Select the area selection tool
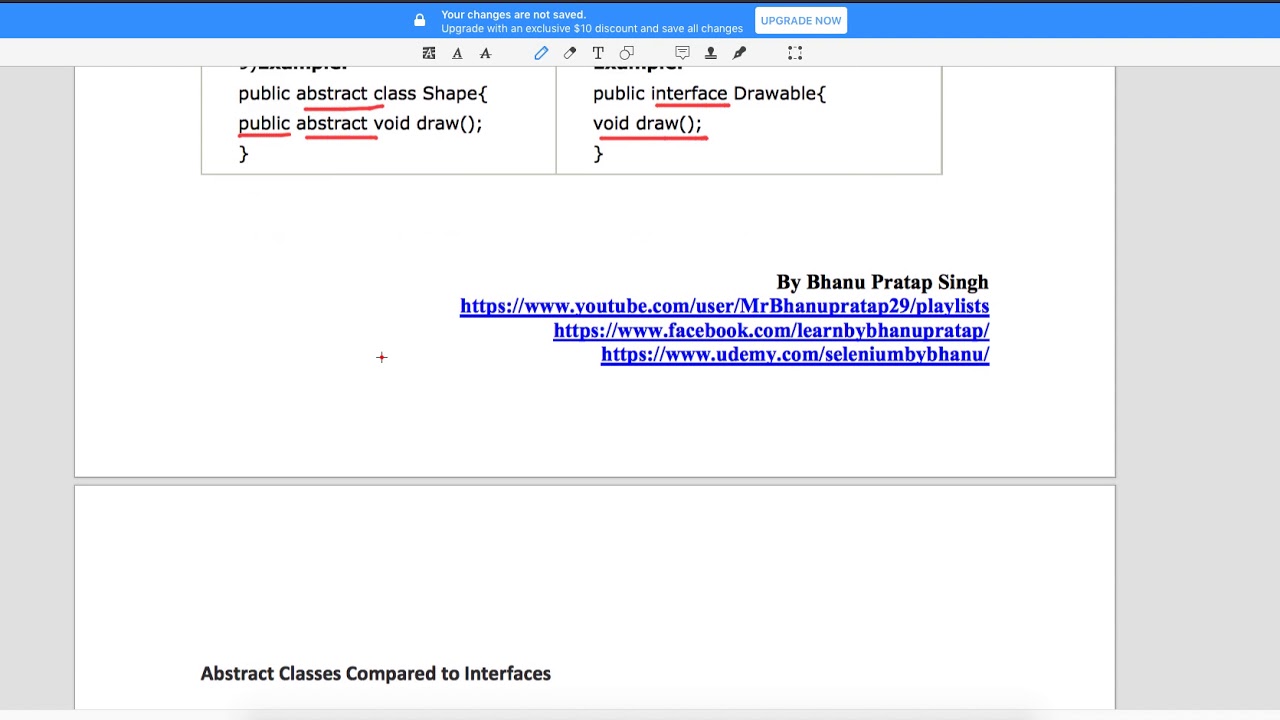This screenshot has width=1280, height=720. pyautogui.click(x=795, y=53)
